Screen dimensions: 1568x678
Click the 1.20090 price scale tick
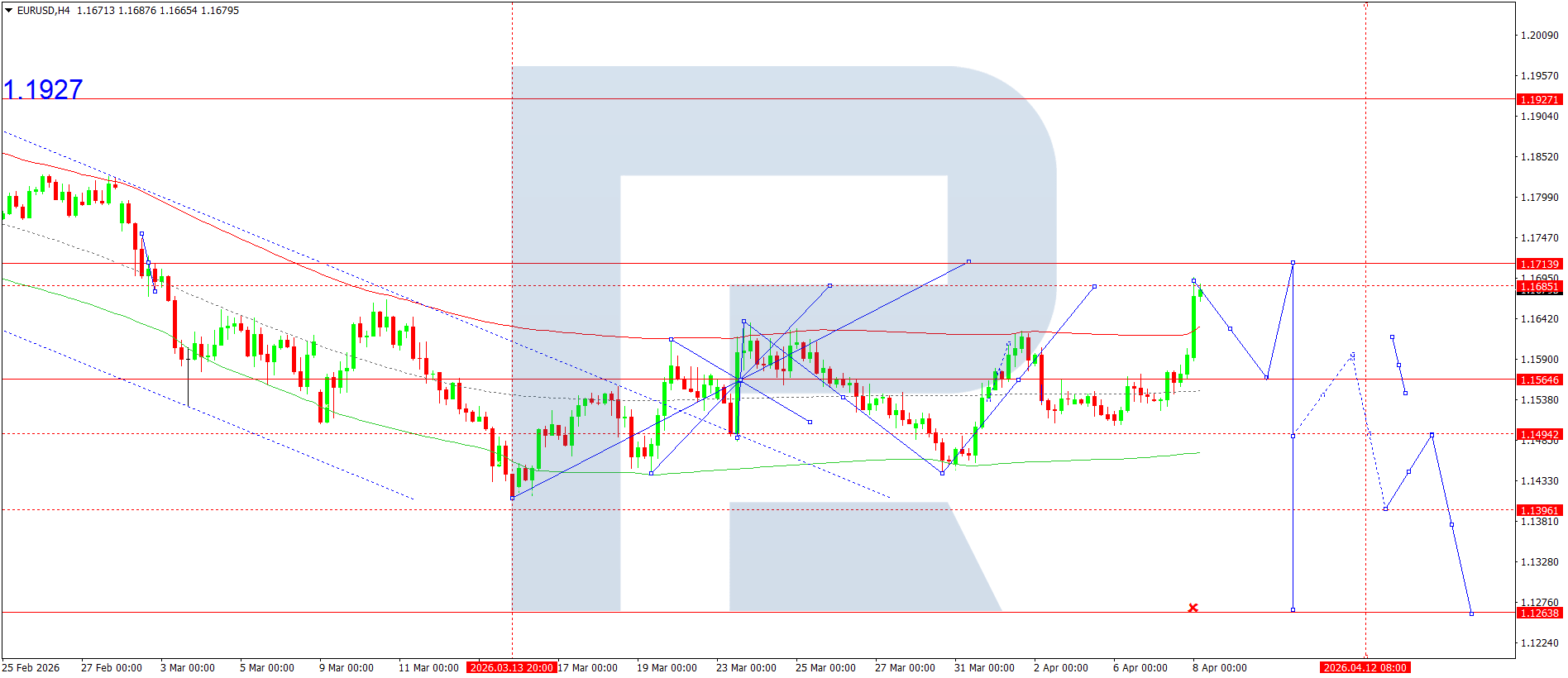(1539, 35)
